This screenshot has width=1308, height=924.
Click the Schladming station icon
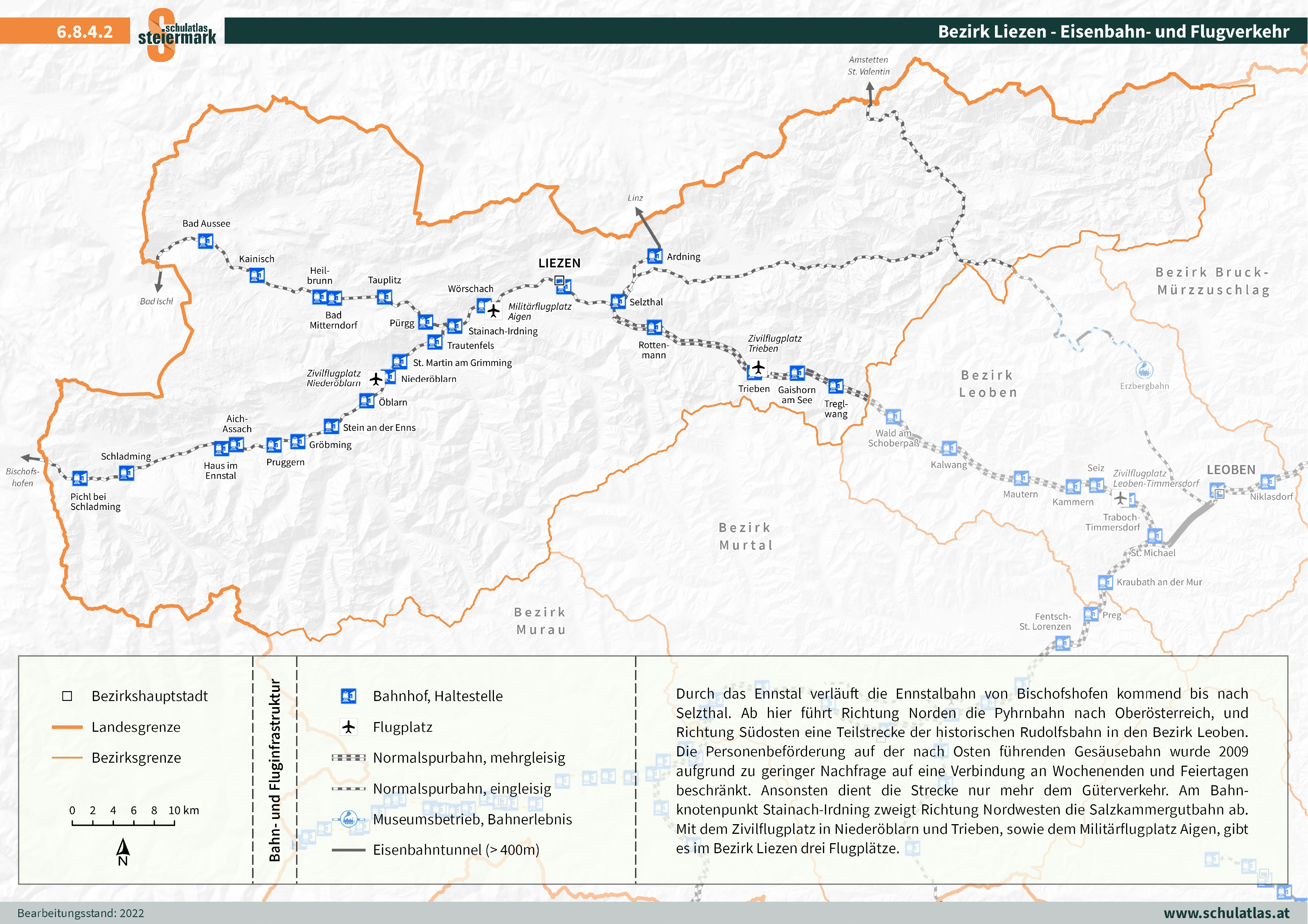pyautogui.click(x=126, y=472)
